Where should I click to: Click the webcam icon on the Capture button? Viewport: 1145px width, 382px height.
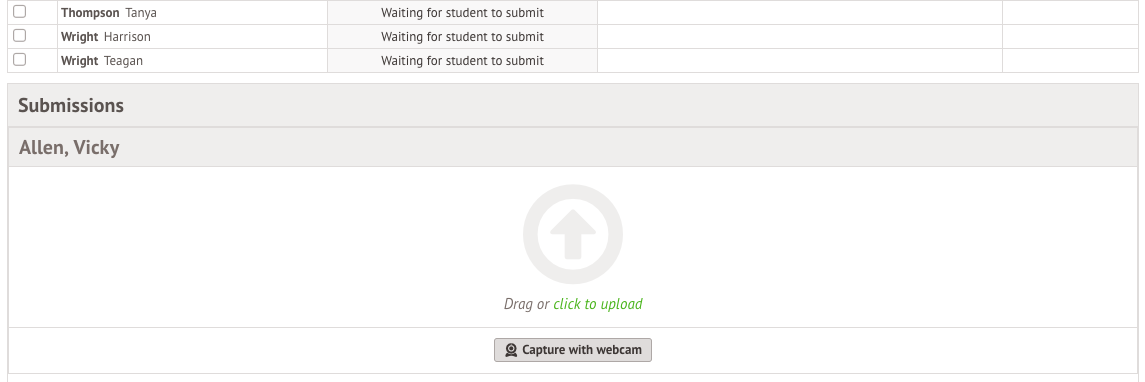pyautogui.click(x=511, y=350)
